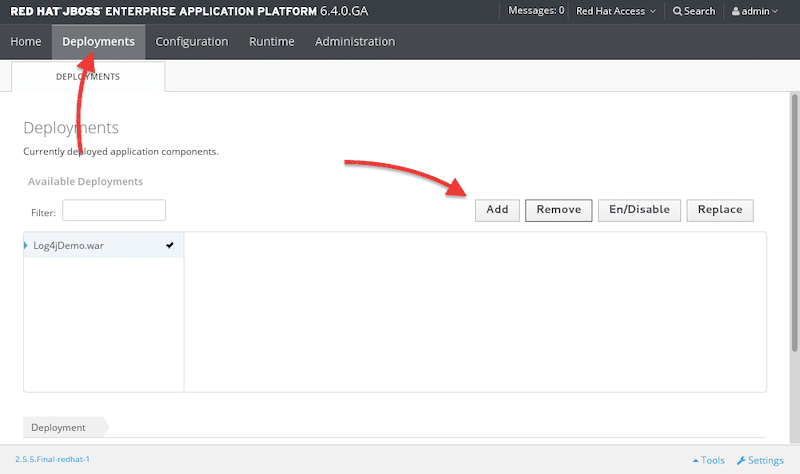Image resolution: width=800 pixels, height=474 pixels.
Task: Click the Red Hat JBoss platform title
Action: [189, 11]
